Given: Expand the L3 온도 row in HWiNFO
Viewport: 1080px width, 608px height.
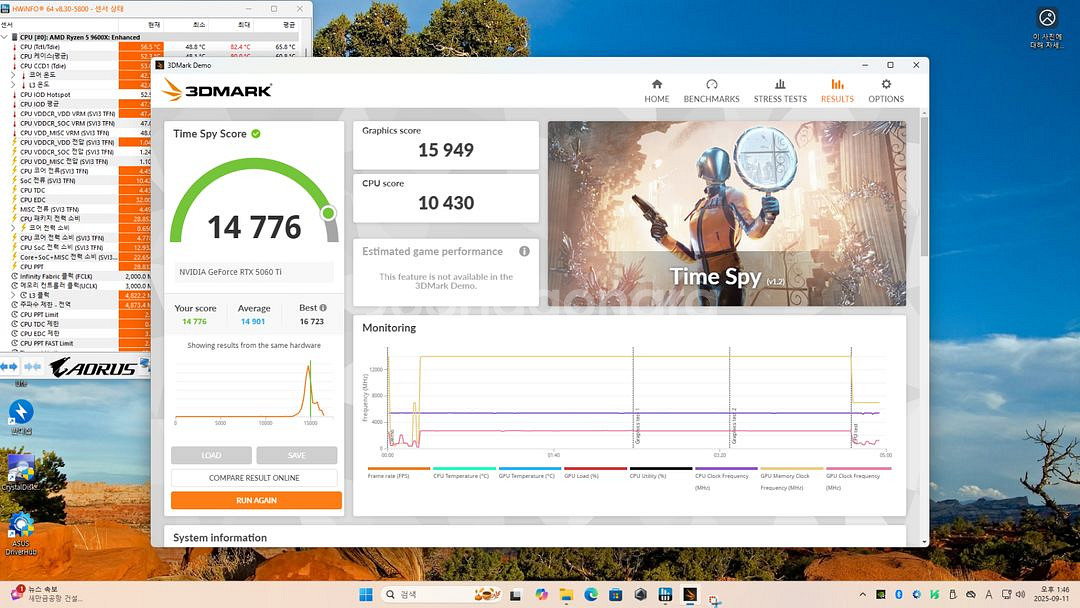Looking at the screenshot, I should [13, 85].
